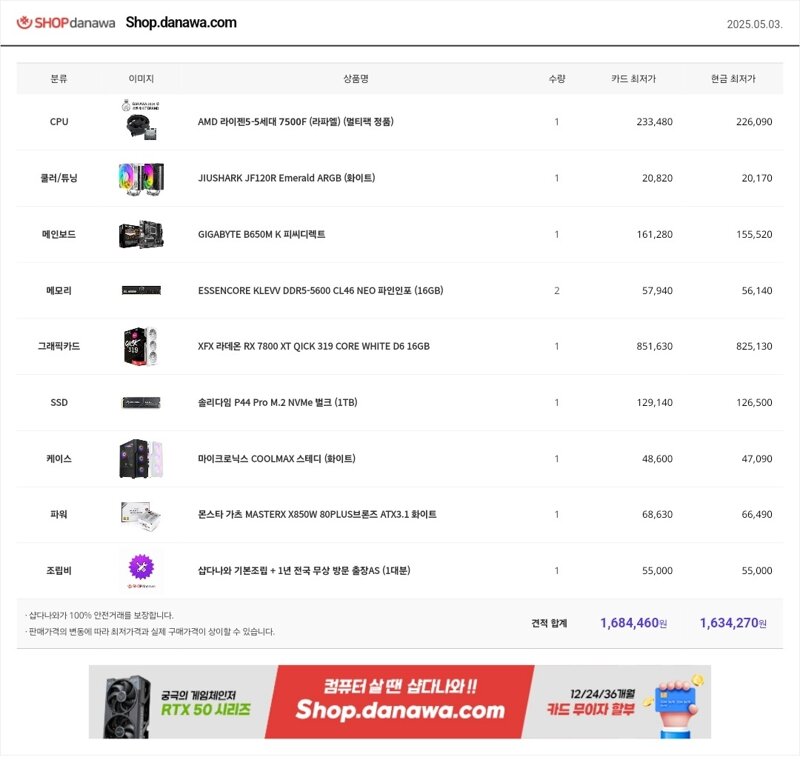
Task: Open JIUSHARK JF120R Emerald ARGB product link
Action: [286, 178]
